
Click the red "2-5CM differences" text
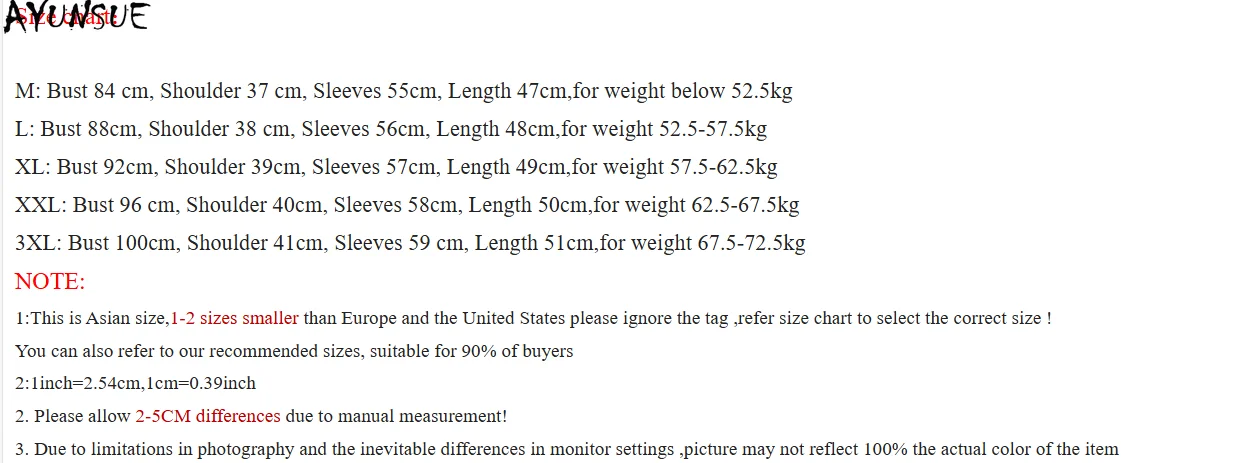208,416
